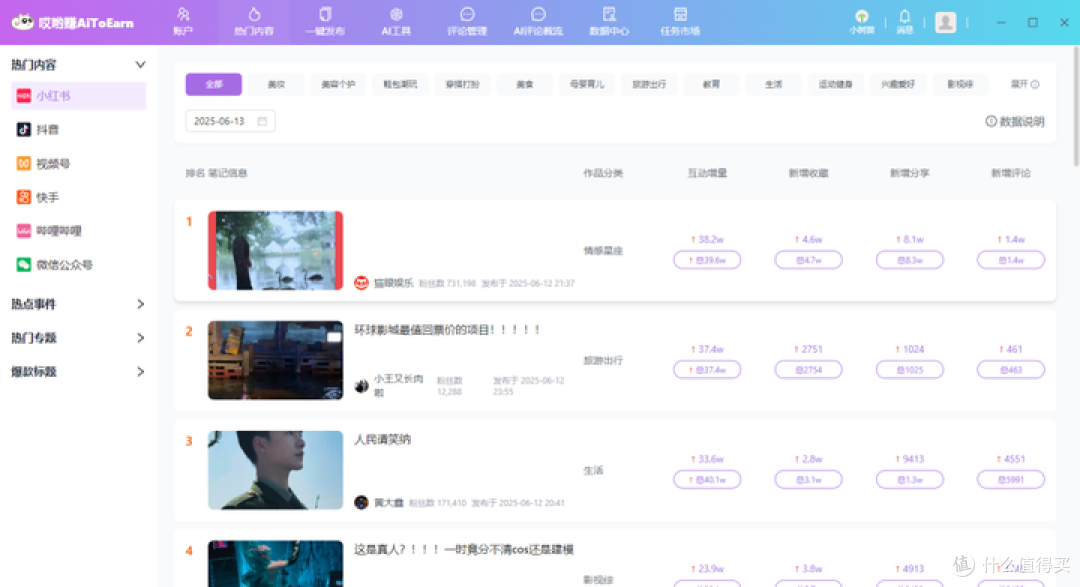This screenshot has width=1080, height=587.
Task: Open the rank 3 人民请笑纳 thumbnail
Action: coord(276,470)
